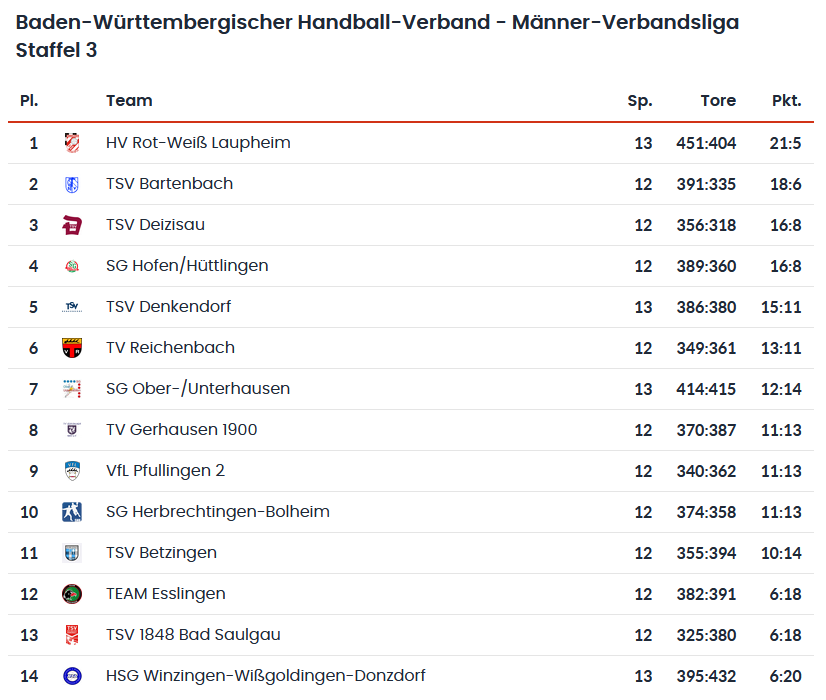Image resolution: width=826 pixels, height=700 pixels.
Task: Click the Pkt. column header
Action: (x=786, y=101)
